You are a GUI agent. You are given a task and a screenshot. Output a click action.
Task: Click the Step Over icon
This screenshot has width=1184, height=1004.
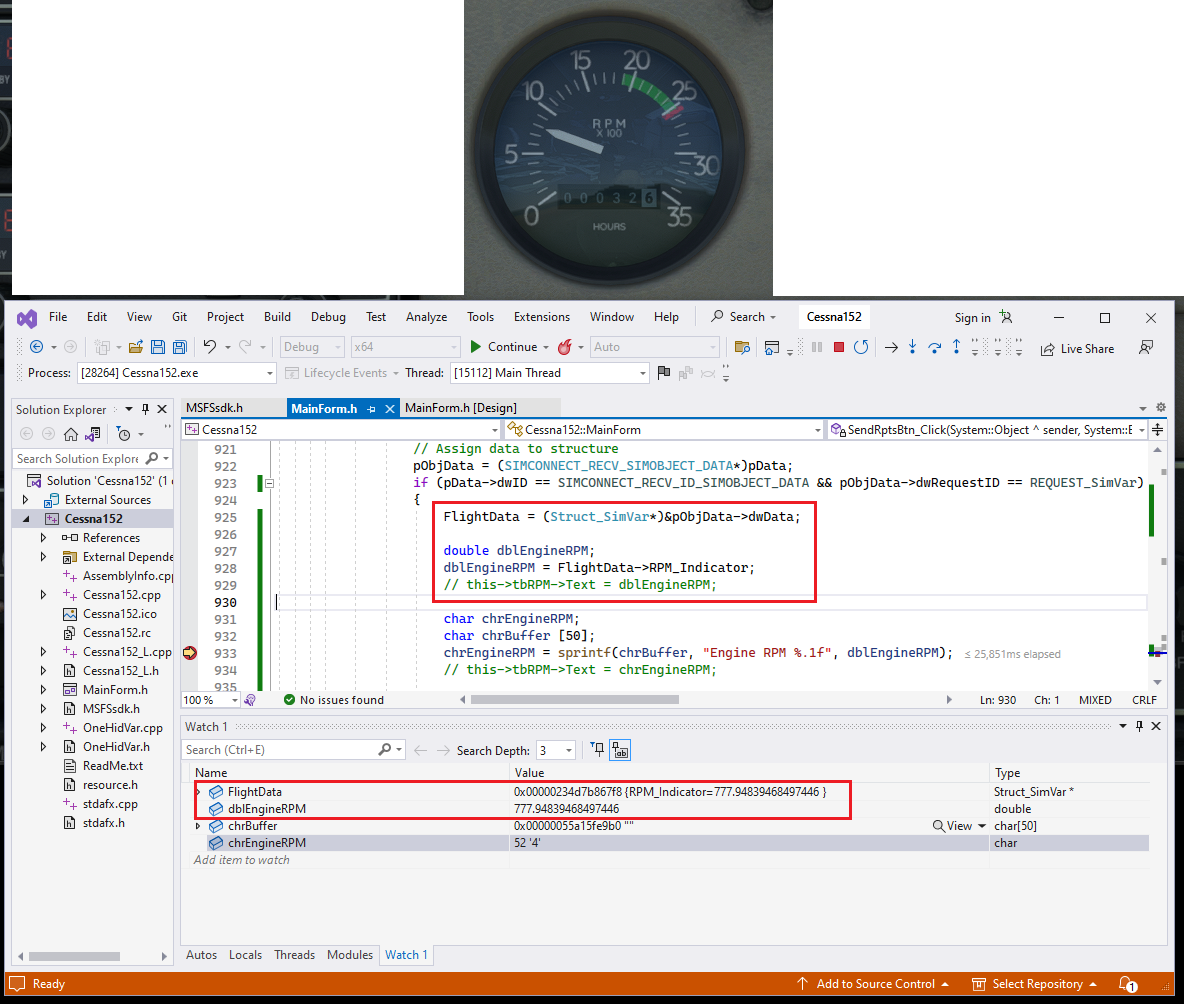pos(934,347)
